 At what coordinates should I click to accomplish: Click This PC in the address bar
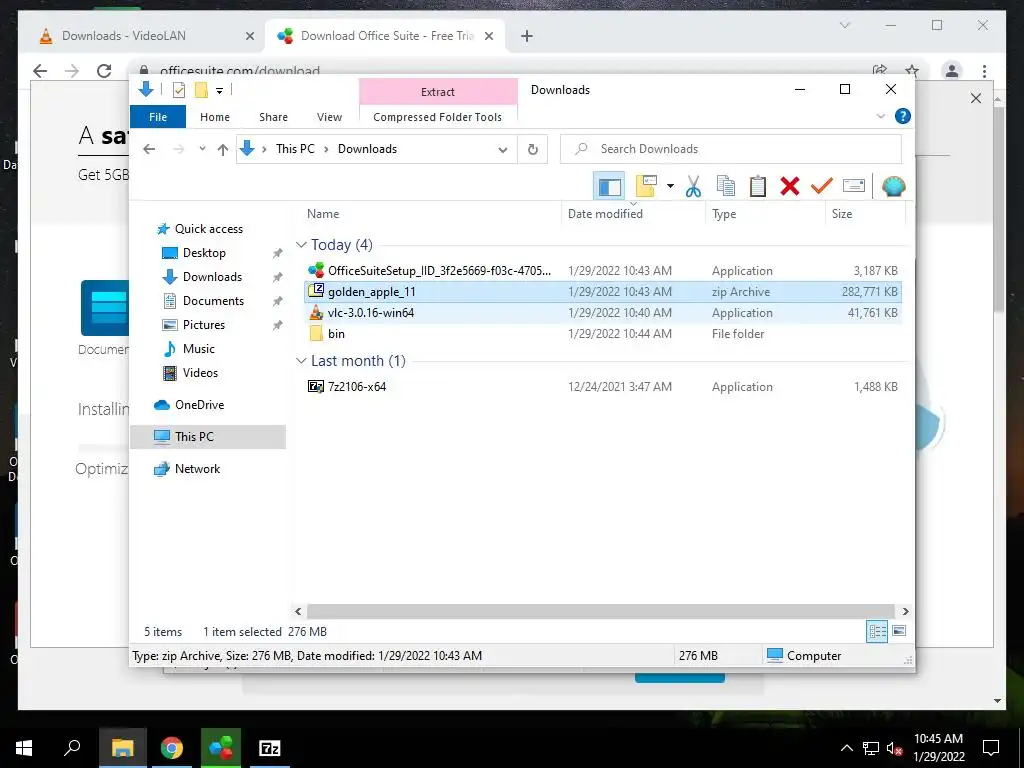[295, 149]
